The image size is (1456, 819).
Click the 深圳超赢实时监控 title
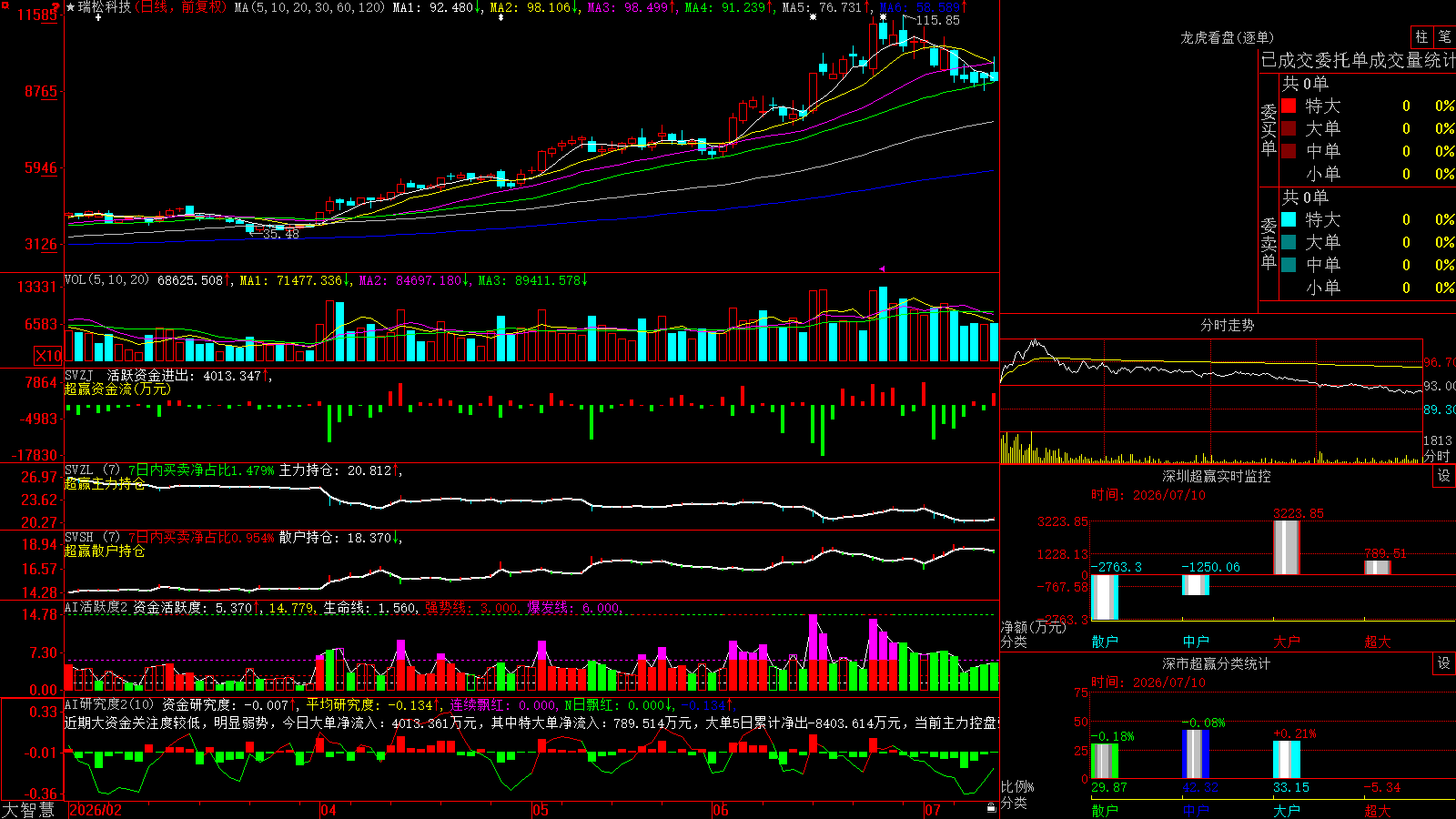1216,476
